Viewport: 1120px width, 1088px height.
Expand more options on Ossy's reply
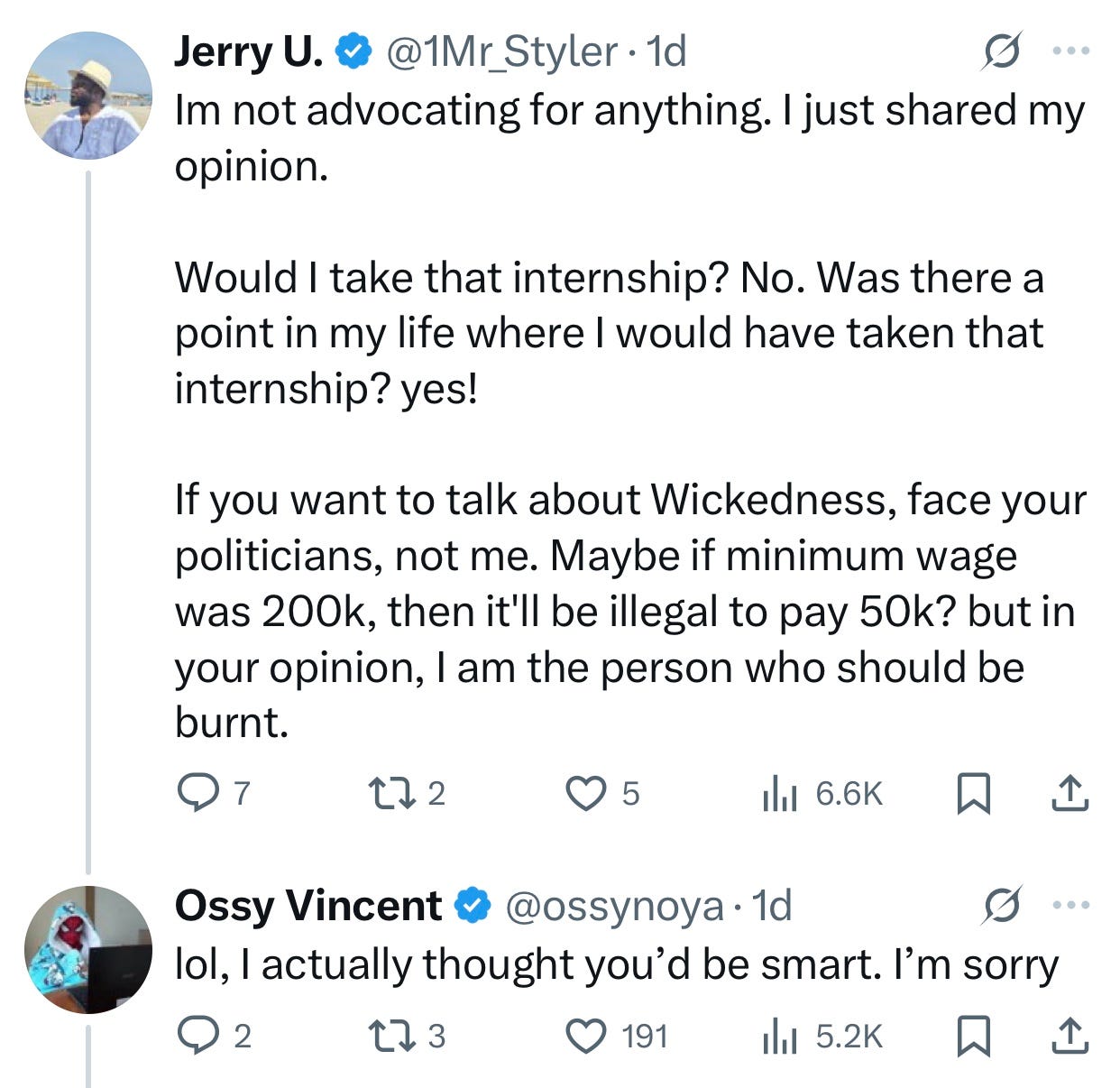click(x=1071, y=904)
